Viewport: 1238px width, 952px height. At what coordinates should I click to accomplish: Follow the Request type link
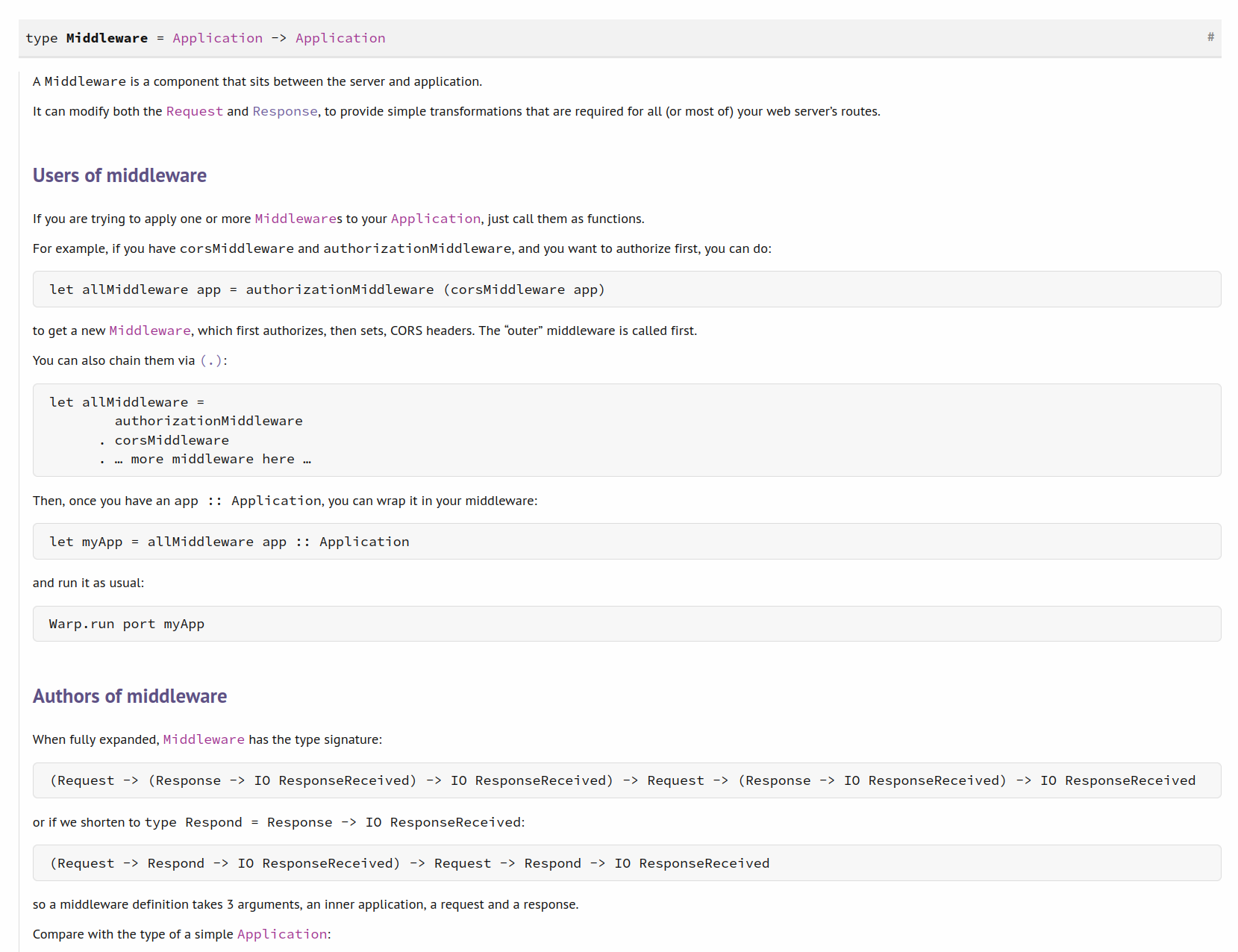(x=194, y=111)
